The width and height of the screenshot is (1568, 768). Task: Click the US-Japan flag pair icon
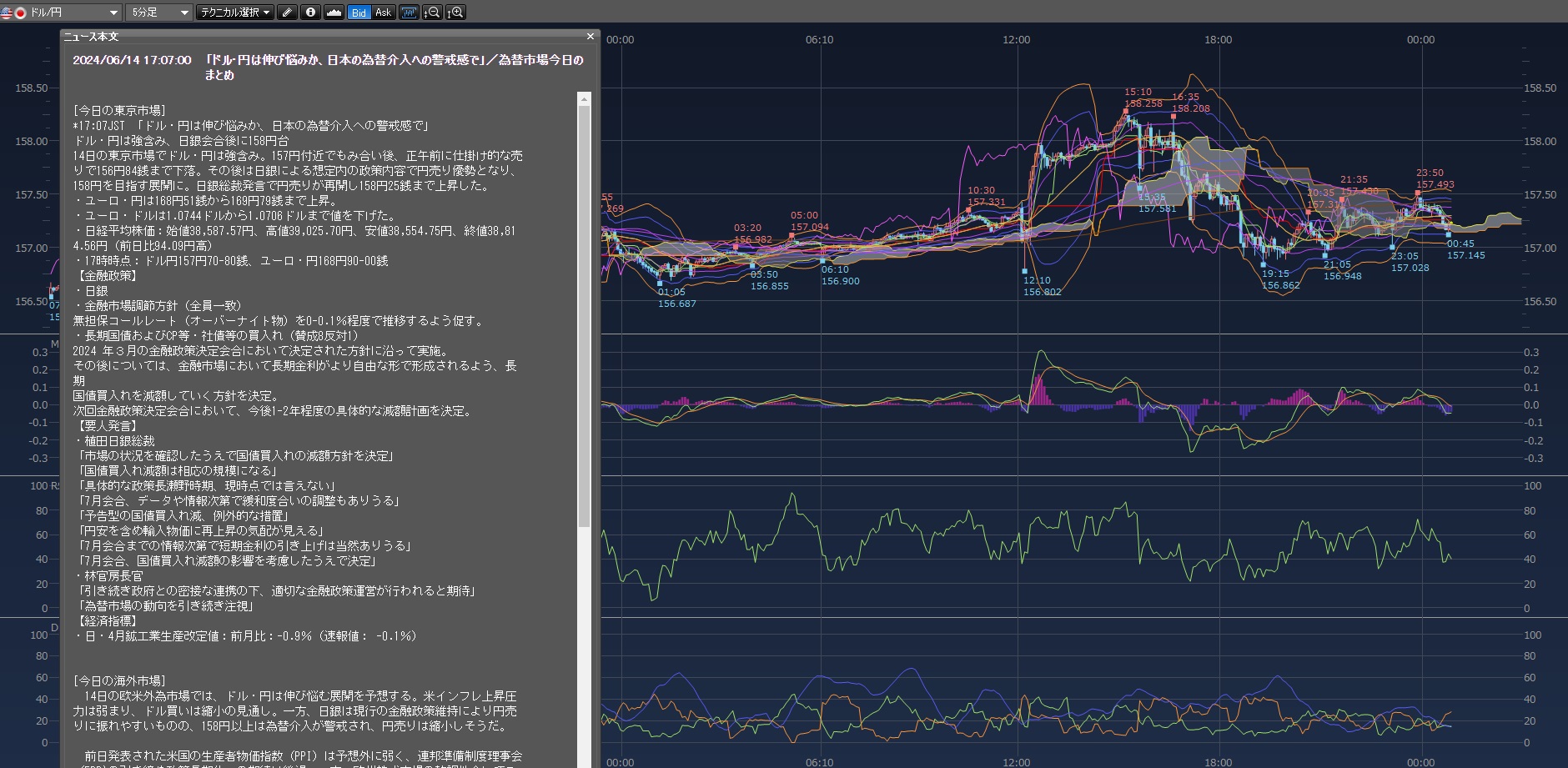(x=14, y=13)
